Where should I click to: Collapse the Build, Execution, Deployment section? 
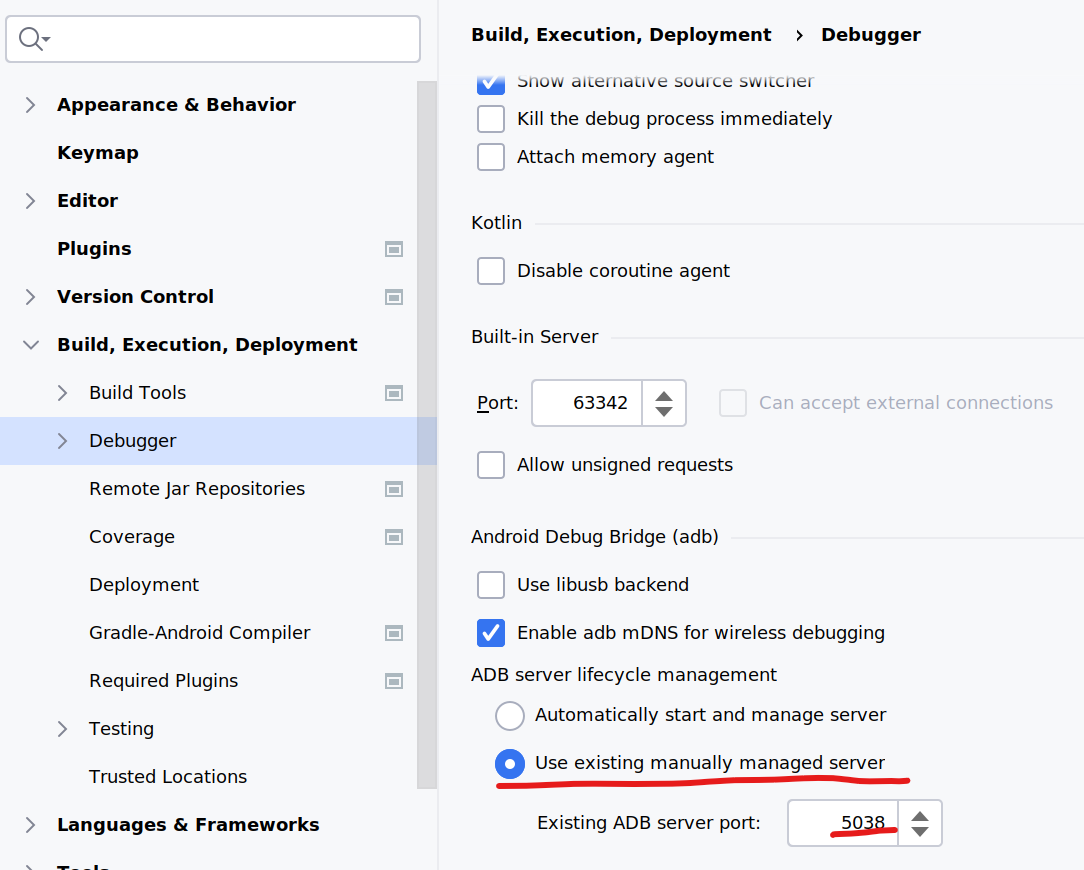(30, 345)
